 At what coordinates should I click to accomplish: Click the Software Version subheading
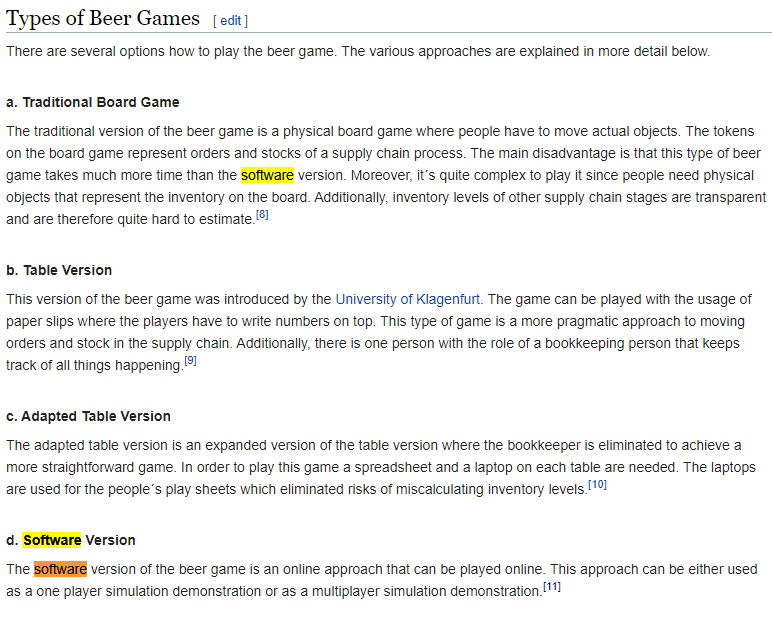[70, 540]
